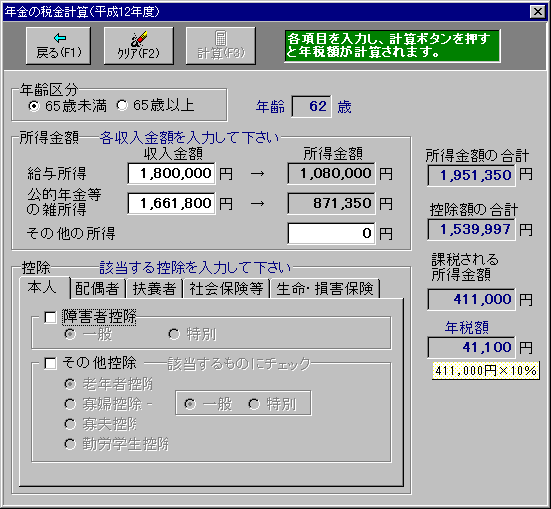Viewport: 551px width, 509px height.
Task: Click the クリア(F2) clear button
Action: [138, 46]
